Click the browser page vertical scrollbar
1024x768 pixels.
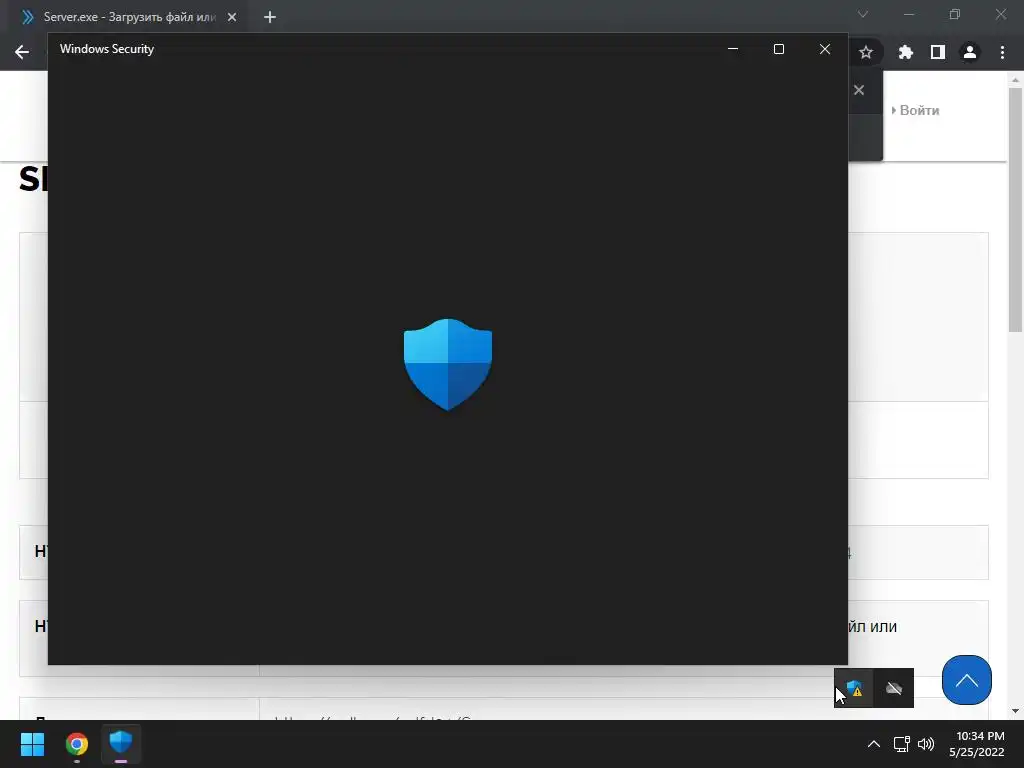point(1014,209)
